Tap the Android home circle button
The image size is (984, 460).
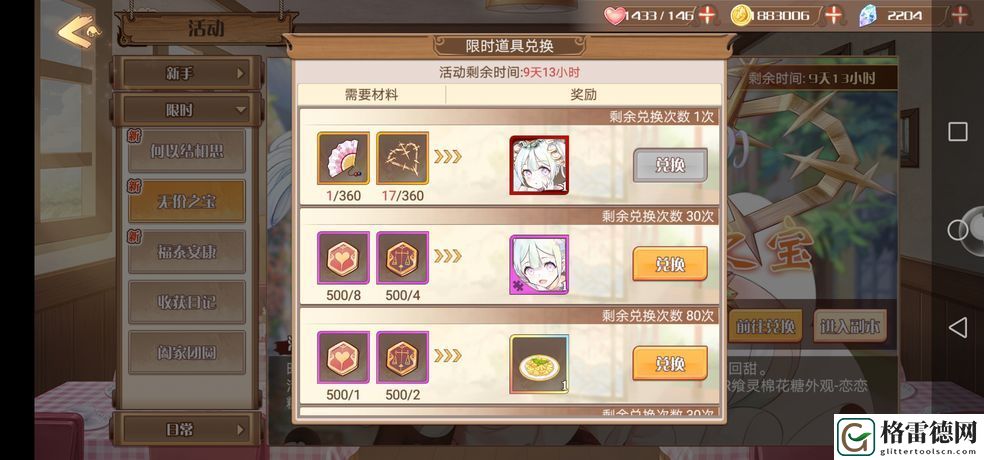(x=958, y=230)
